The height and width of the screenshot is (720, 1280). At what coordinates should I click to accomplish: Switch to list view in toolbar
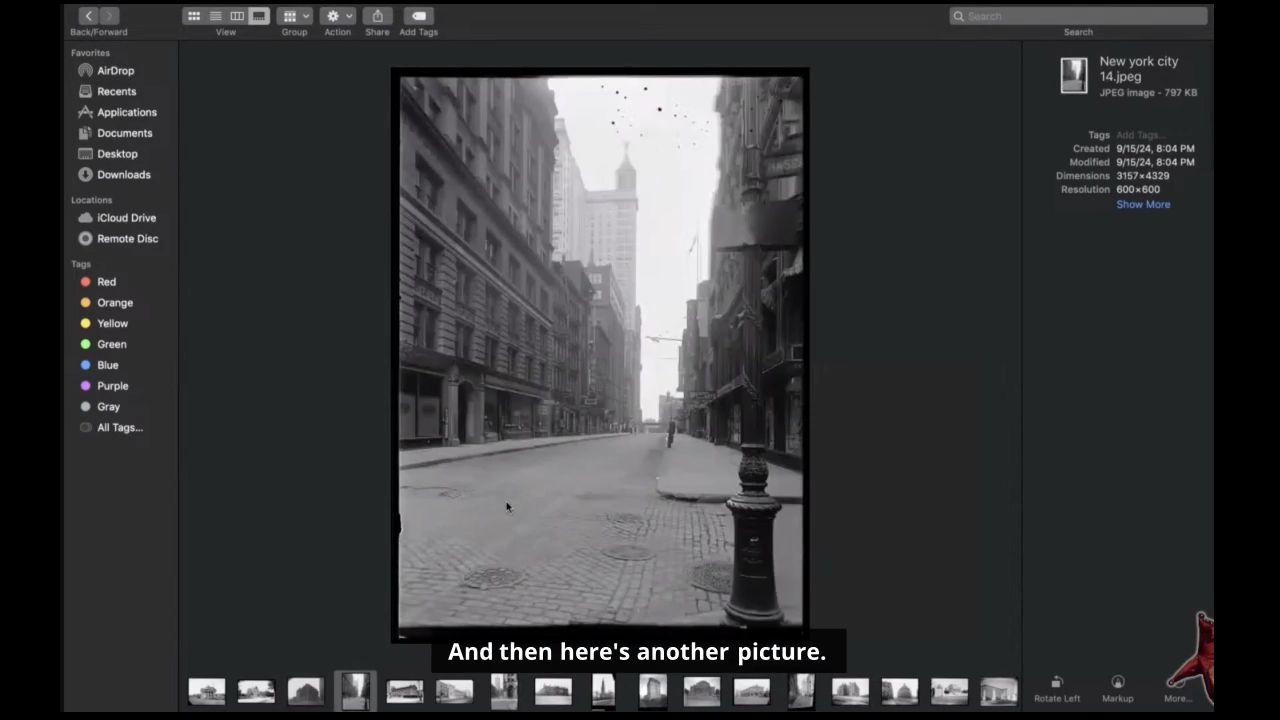pos(215,16)
